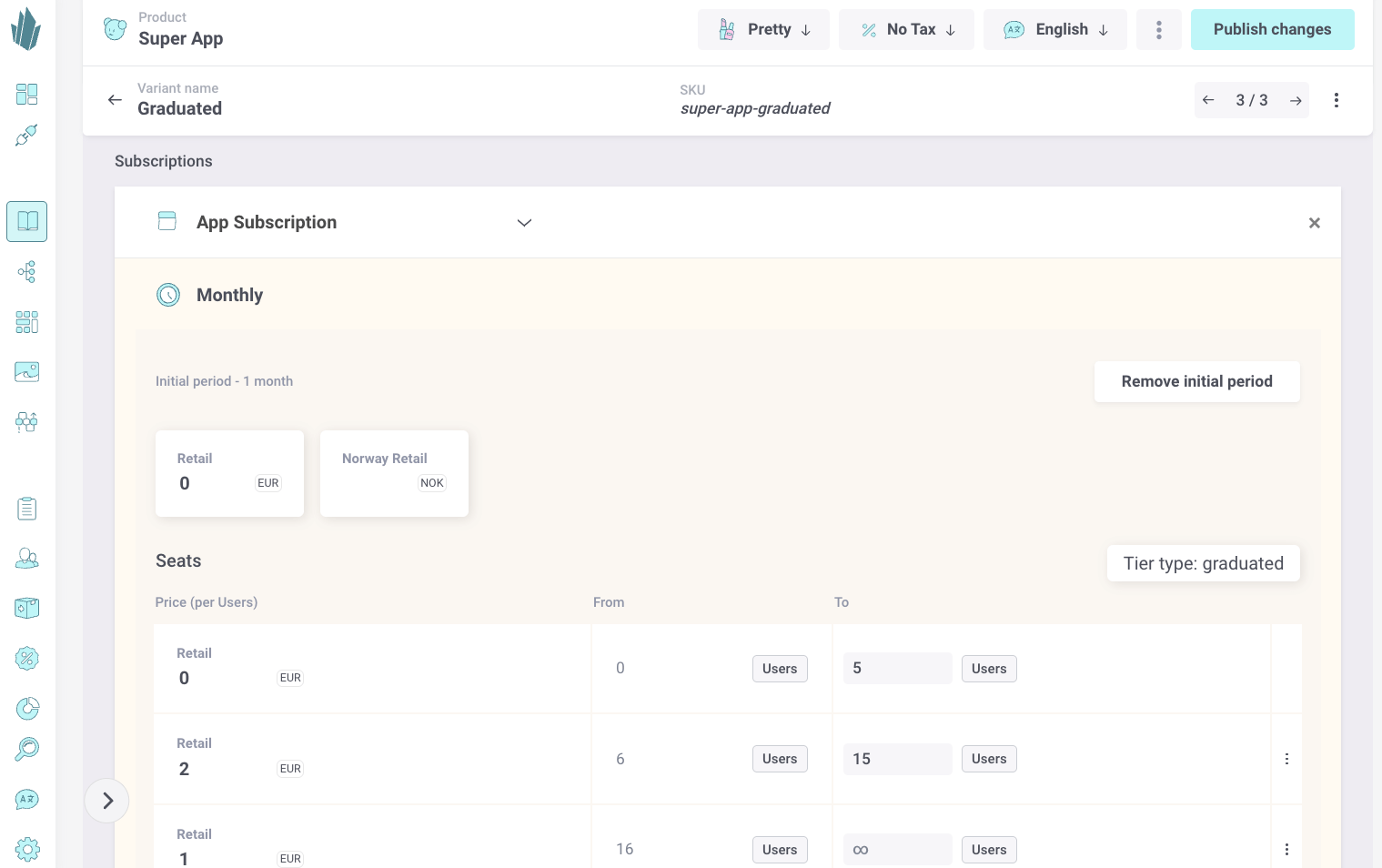Go back using the arrow beside Variant name
Image resolution: width=1382 pixels, height=868 pixels.
pyautogui.click(x=115, y=99)
